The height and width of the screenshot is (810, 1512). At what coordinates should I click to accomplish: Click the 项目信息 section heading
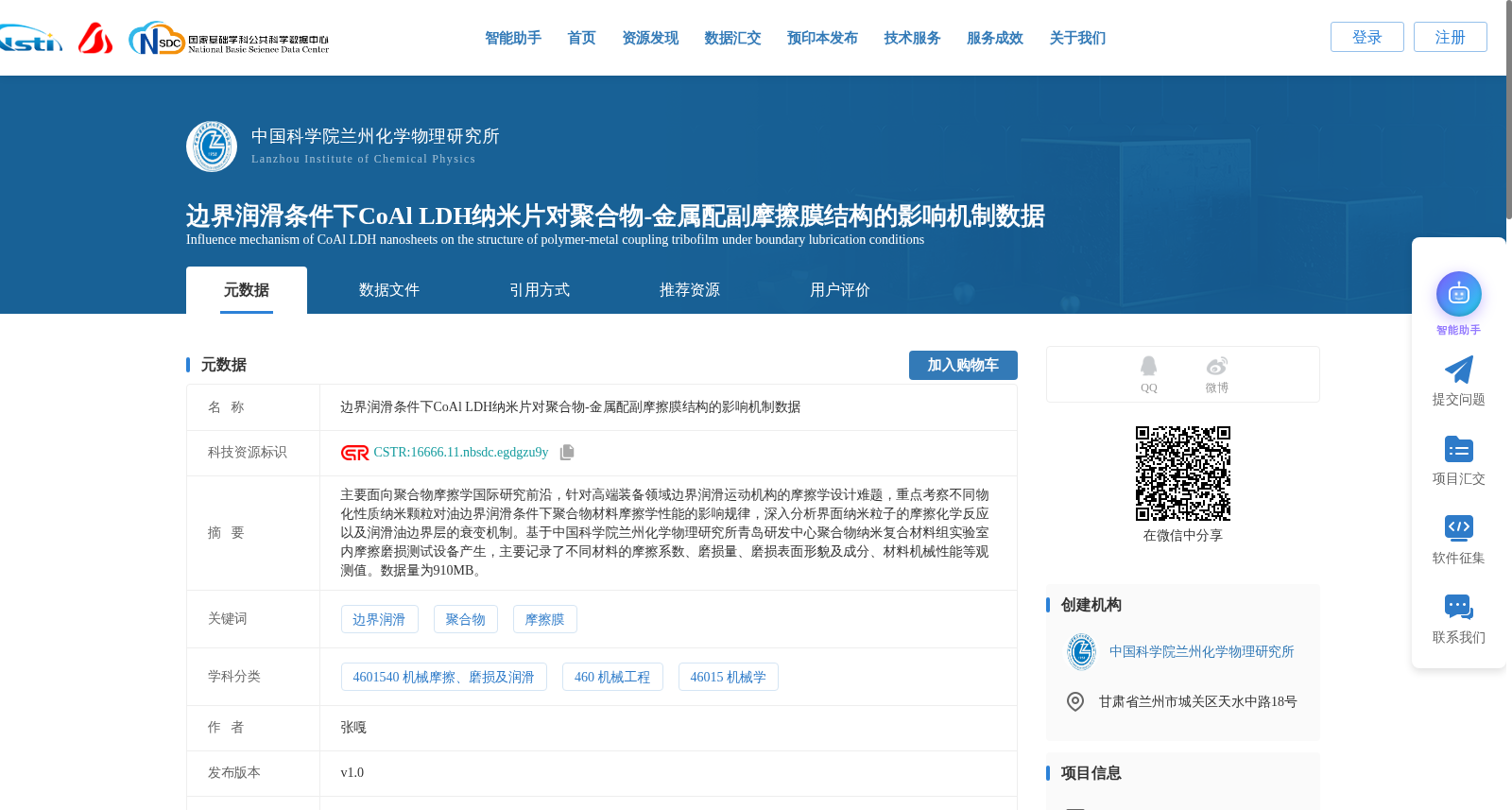[x=1091, y=773]
